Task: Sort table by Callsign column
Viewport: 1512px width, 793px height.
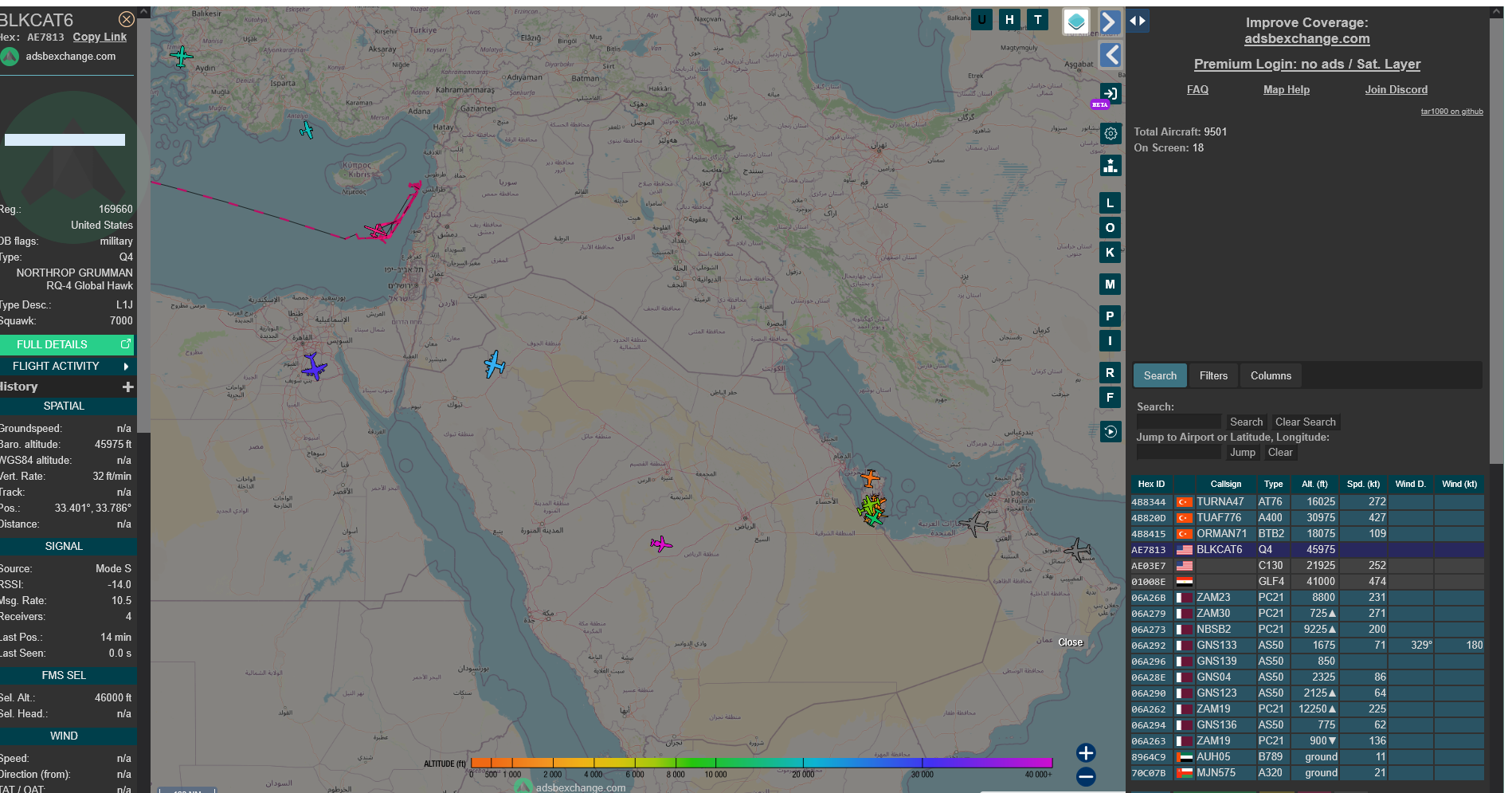Action: click(x=1225, y=484)
